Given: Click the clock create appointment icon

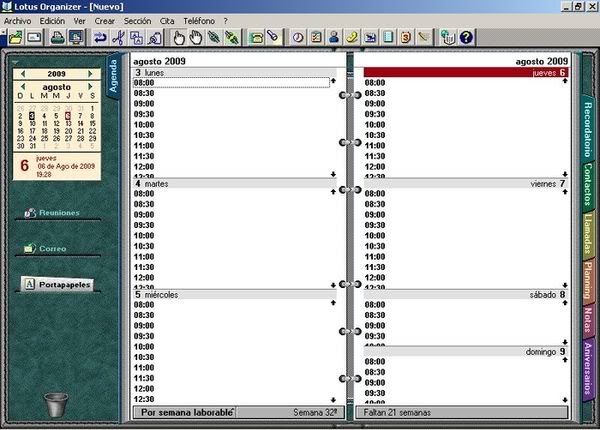Looking at the screenshot, I should click(x=298, y=37).
